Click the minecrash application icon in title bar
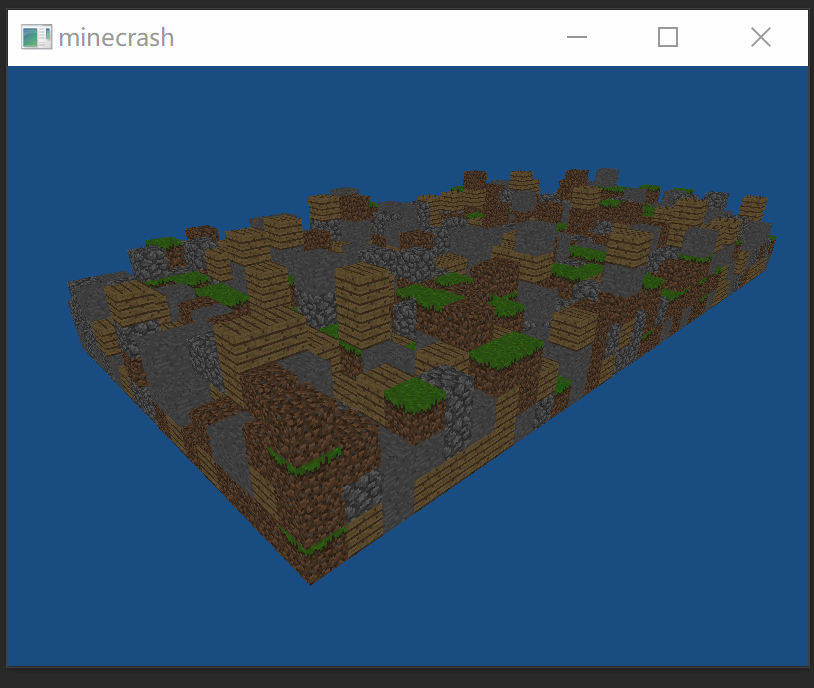The height and width of the screenshot is (688, 814). (x=36, y=37)
